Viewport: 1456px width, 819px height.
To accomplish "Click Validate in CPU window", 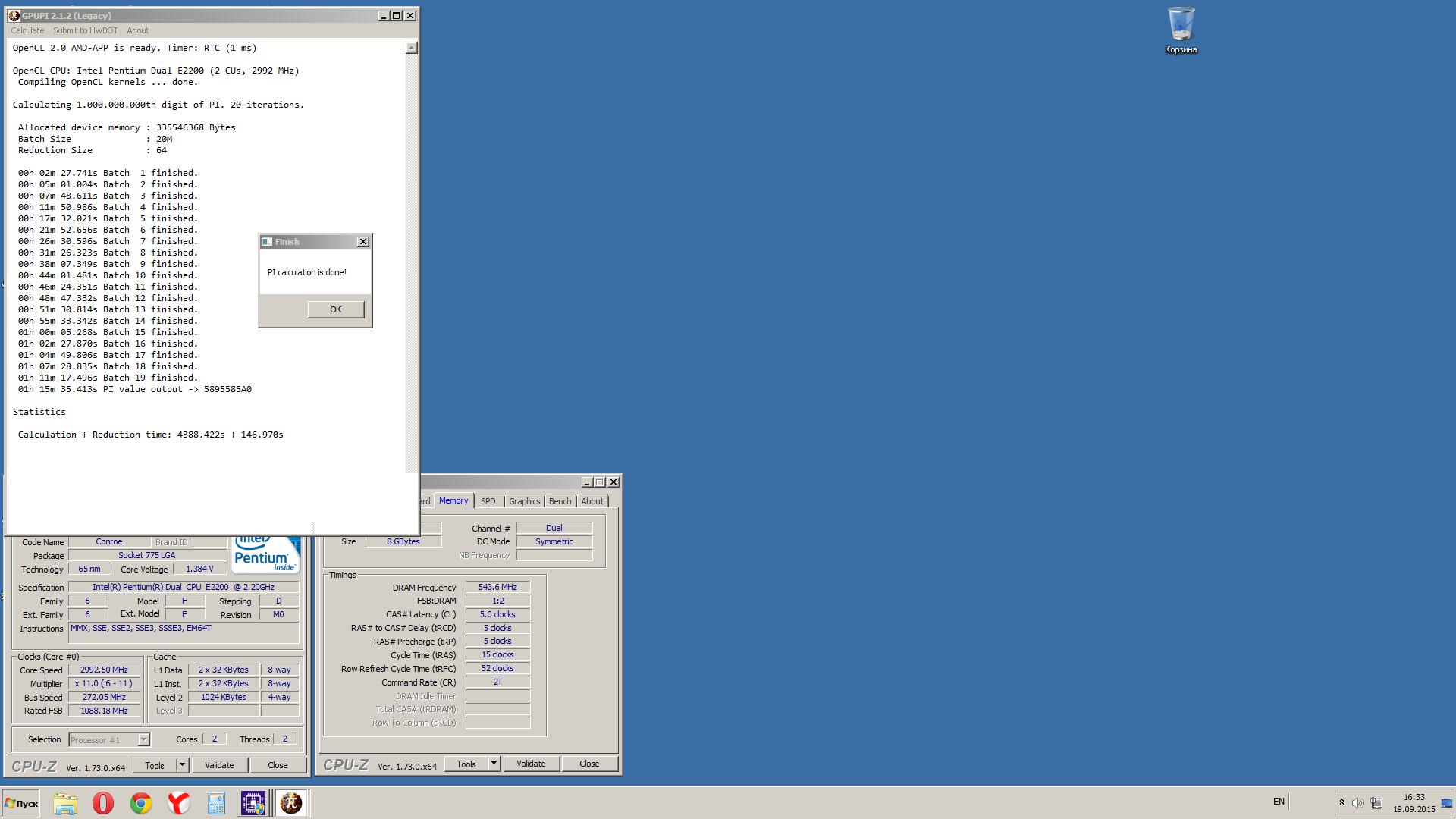I will (219, 765).
